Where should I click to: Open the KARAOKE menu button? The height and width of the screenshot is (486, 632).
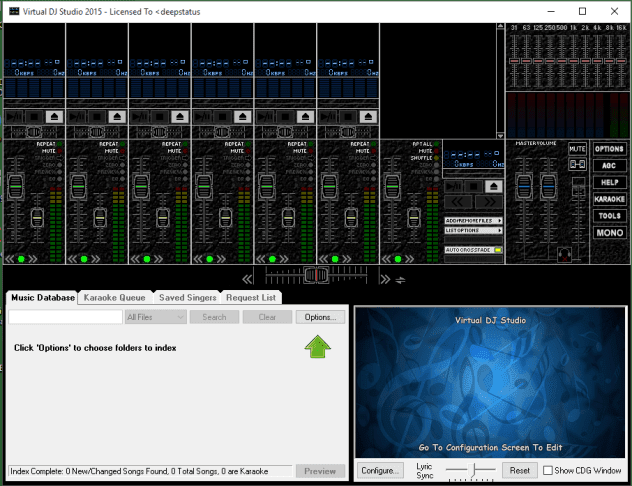609,199
